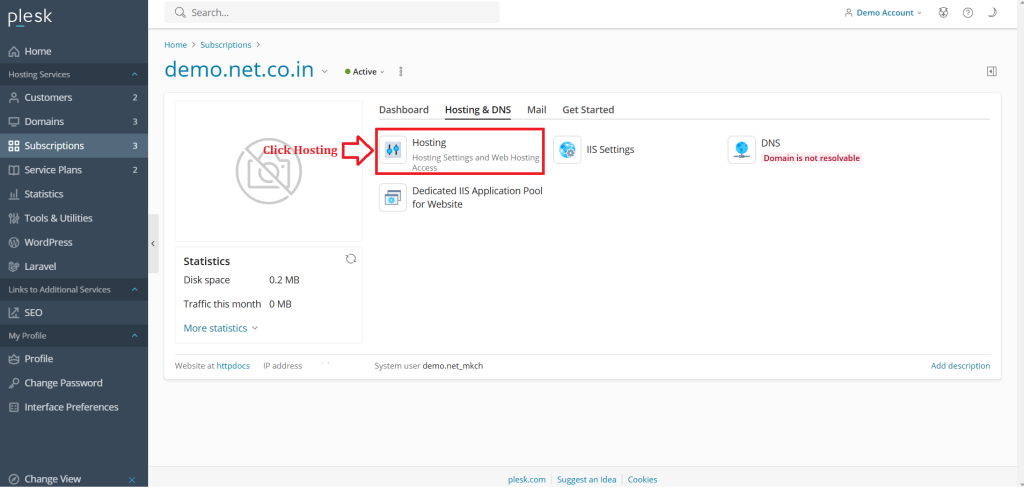Click Change View at sidebar bottom
The height and width of the screenshot is (498, 1024).
[53, 479]
